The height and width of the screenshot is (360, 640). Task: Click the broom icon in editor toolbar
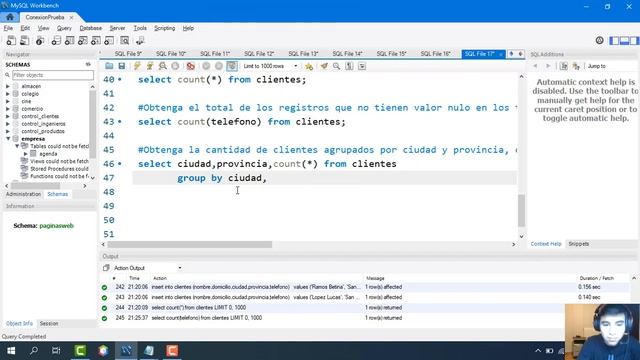[x=324, y=66]
